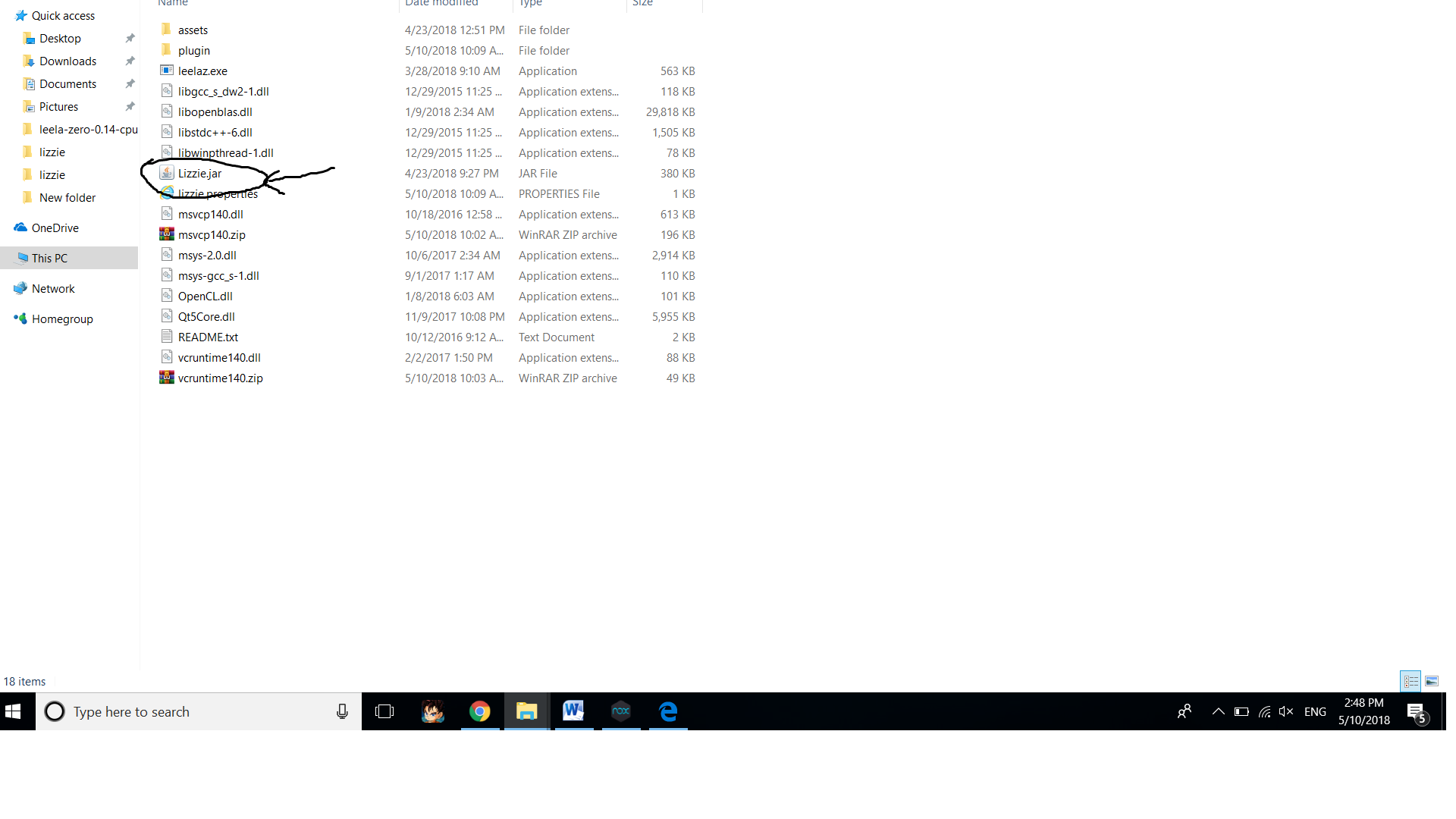Open the Action Center notifications
This screenshot has width=1456, height=819.
[x=1417, y=711]
